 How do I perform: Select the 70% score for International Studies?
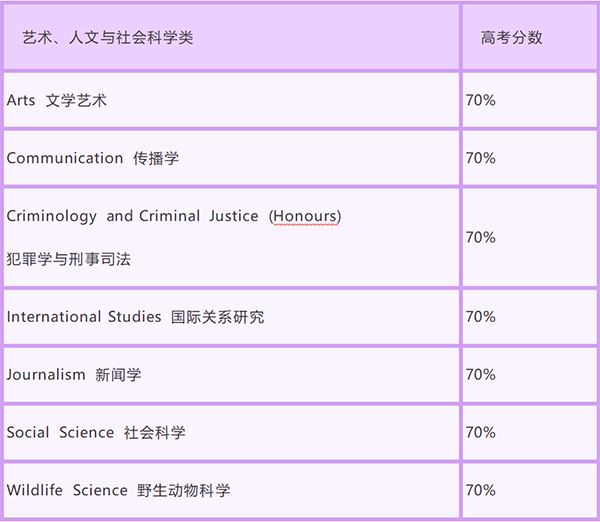coord(480,317)
